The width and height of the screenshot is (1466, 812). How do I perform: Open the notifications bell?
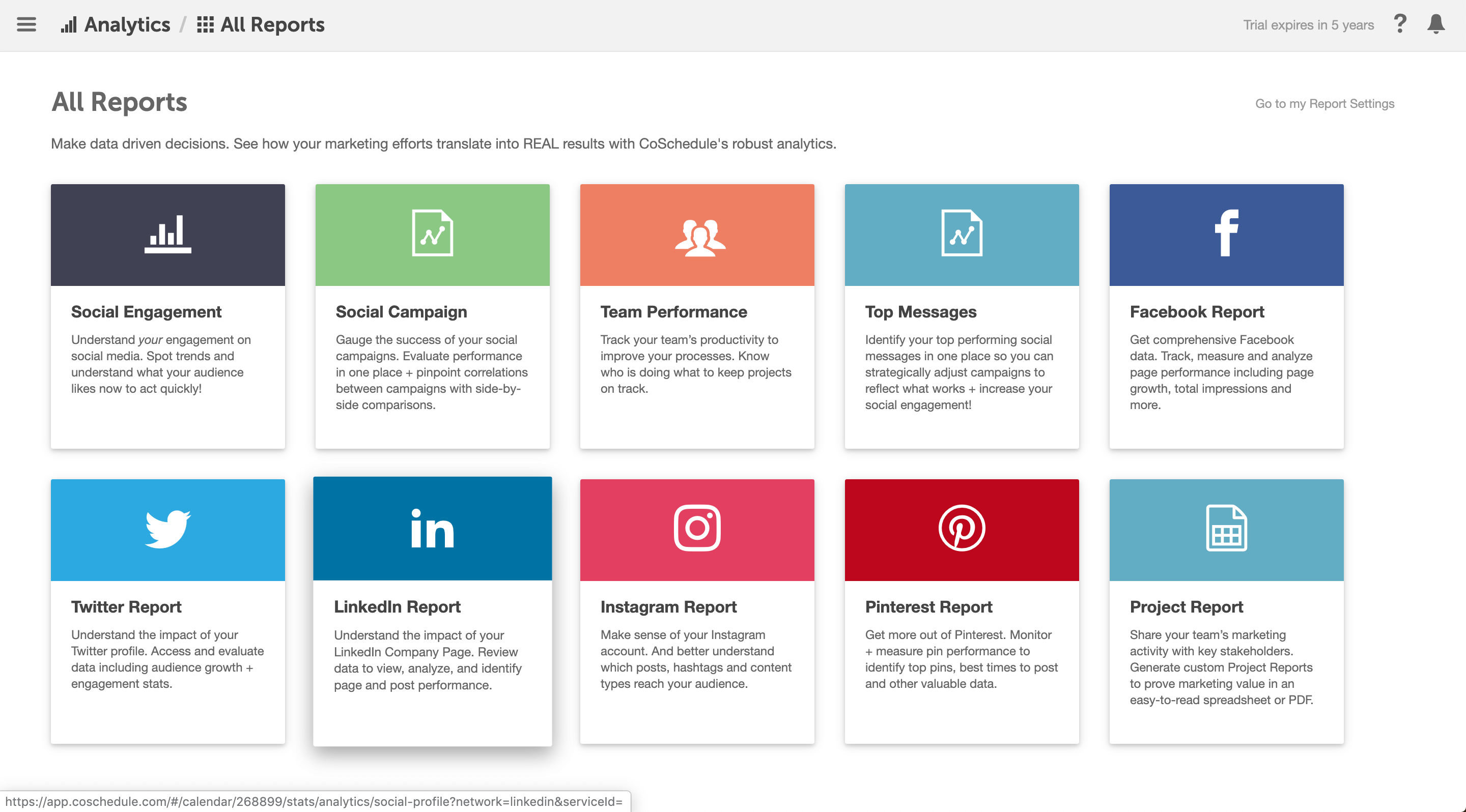pyautogui.click(x=1436, y=24)
